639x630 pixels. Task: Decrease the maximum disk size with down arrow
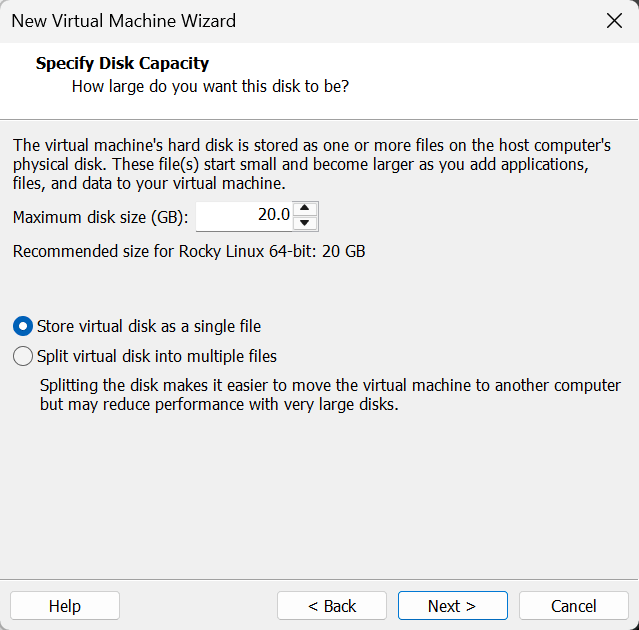click(x=306, y=223)
